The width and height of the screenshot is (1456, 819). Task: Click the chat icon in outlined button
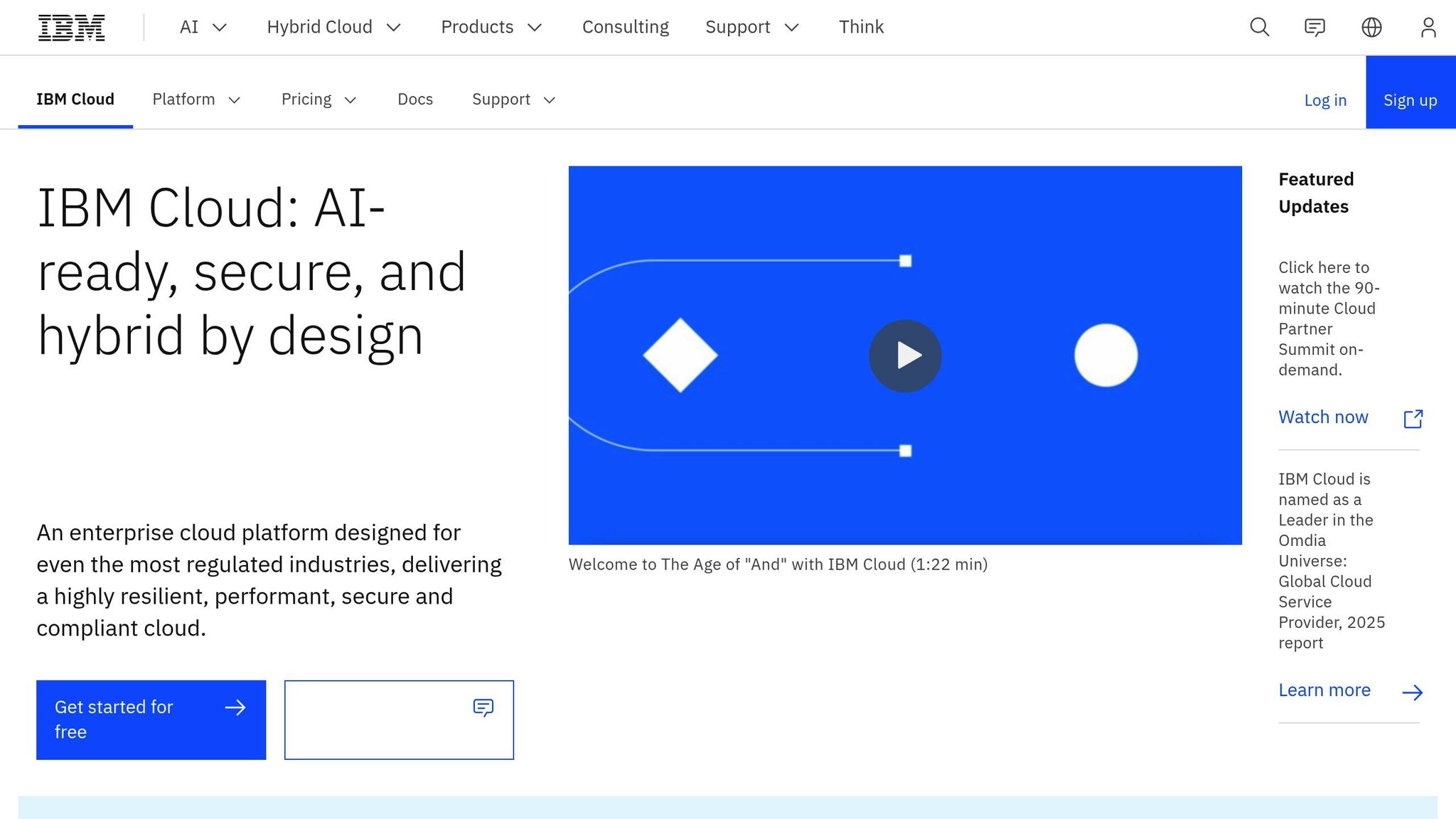coord(483,707)
